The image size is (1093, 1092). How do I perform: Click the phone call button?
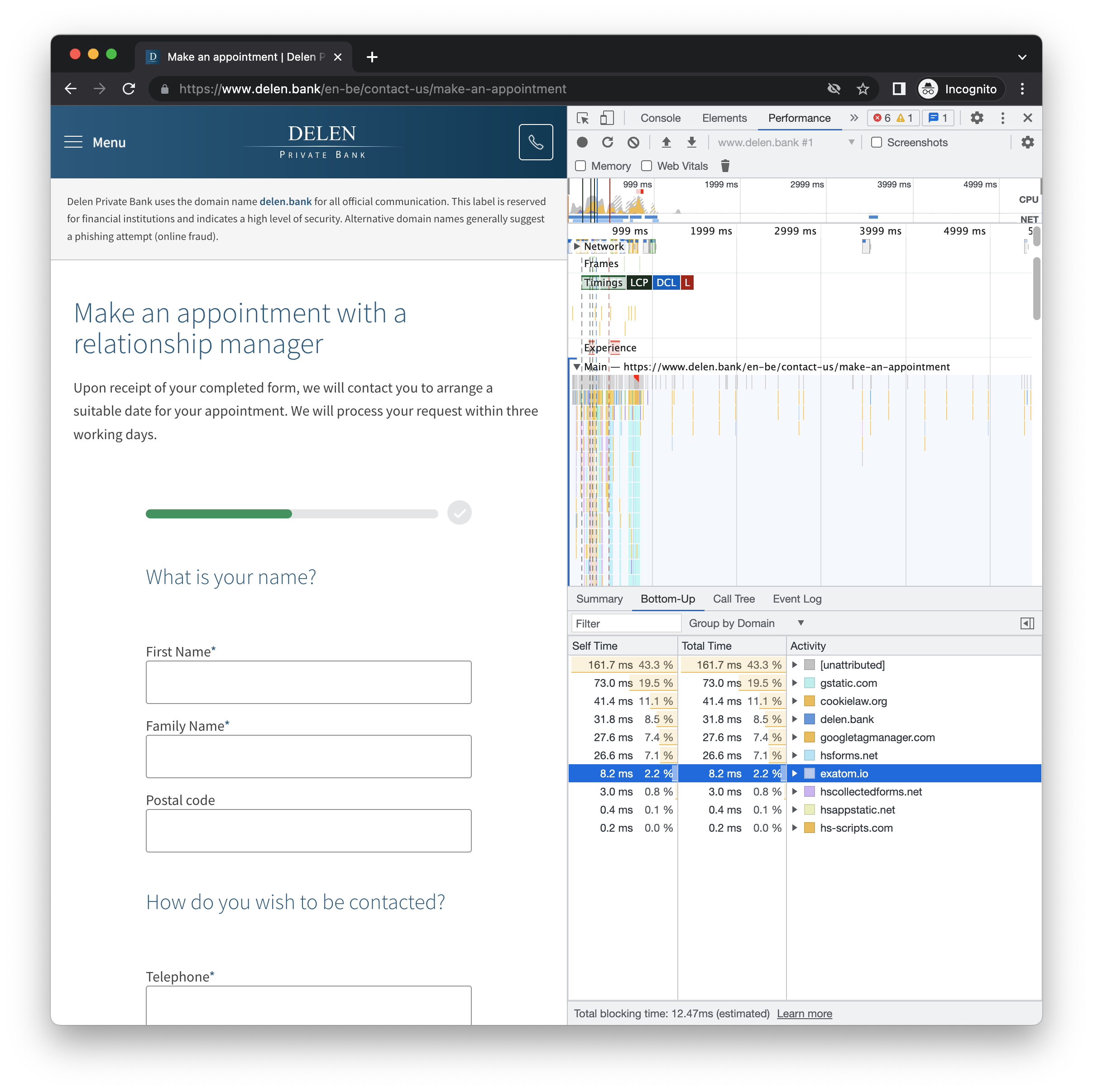point(536,142)
